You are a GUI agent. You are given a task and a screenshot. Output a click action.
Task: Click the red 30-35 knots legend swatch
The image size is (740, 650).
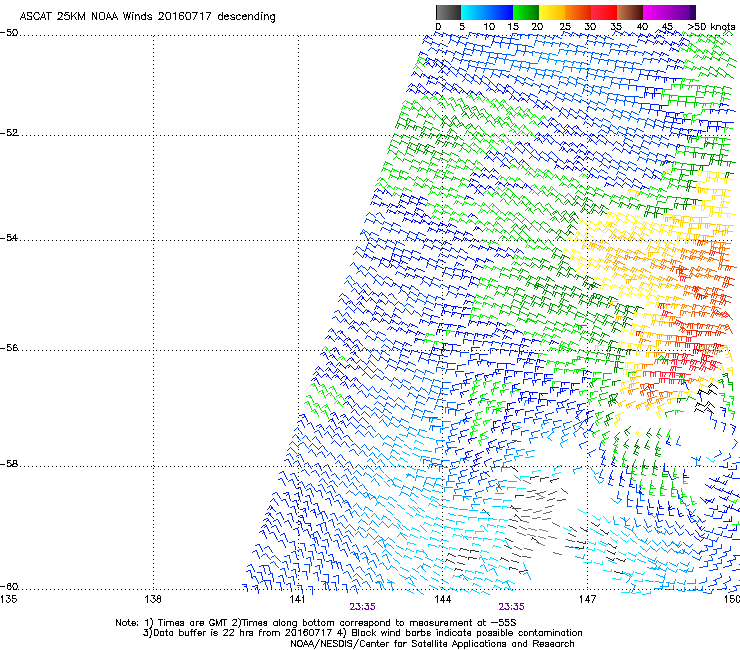tap(604, 12)
